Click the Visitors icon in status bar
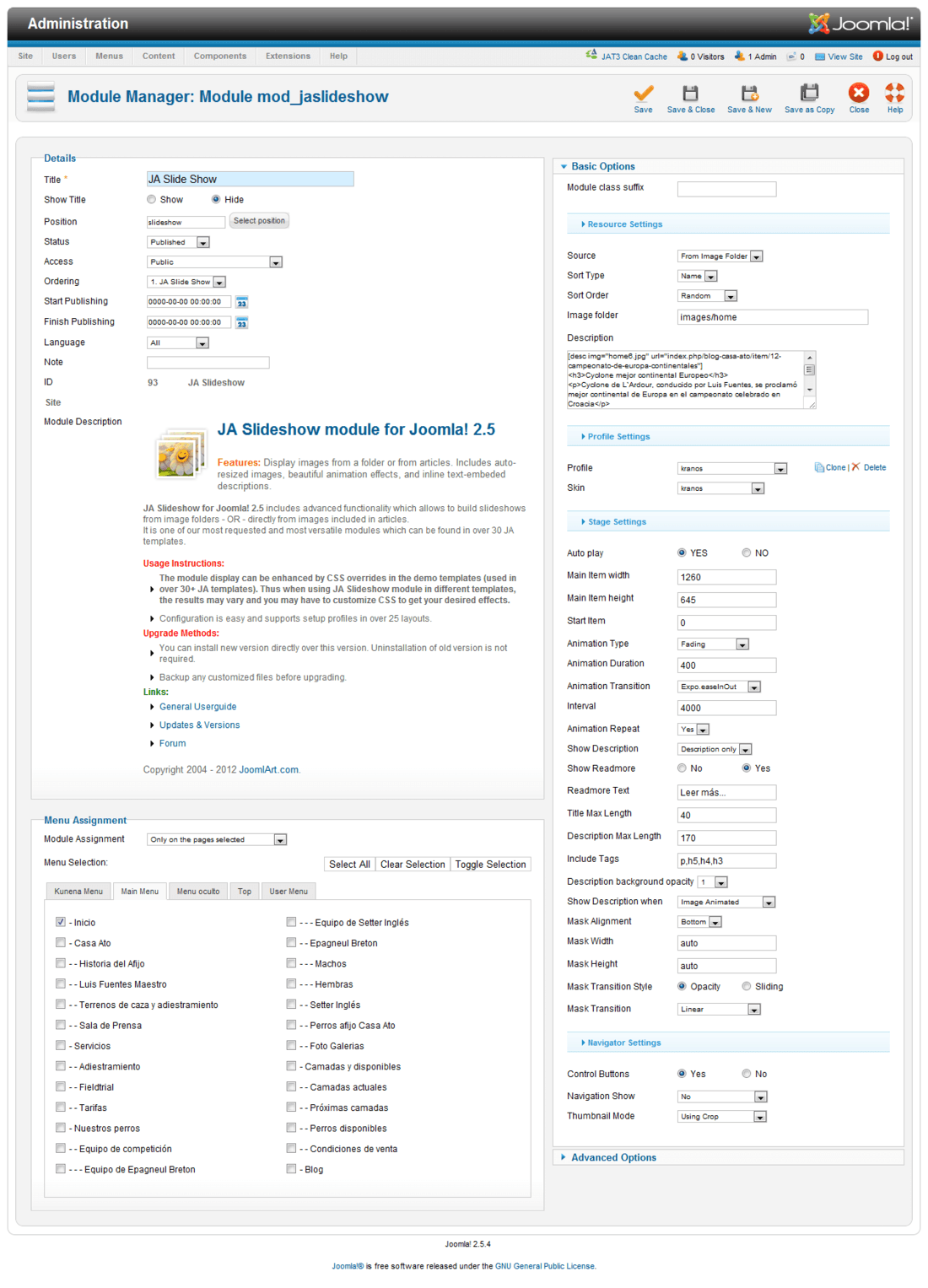928x1288 pixels. 683,56
